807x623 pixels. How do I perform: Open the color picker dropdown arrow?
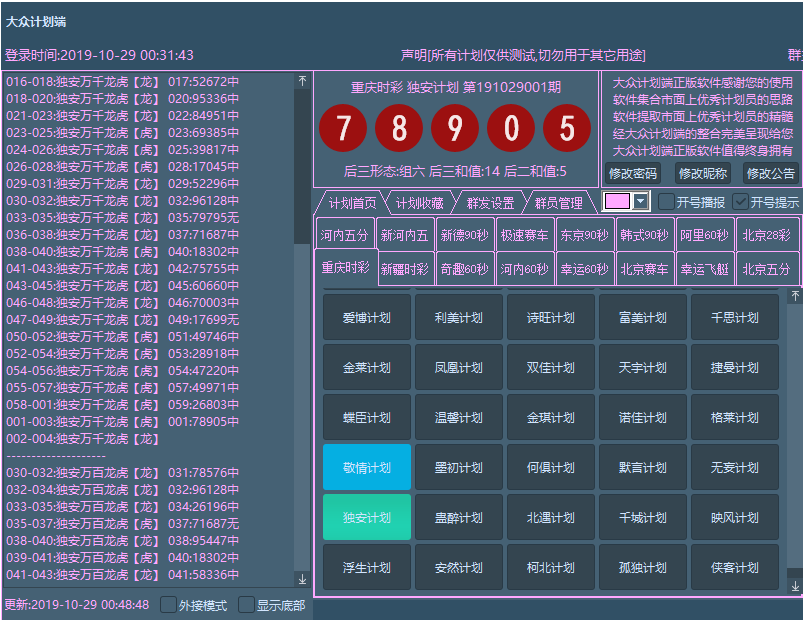[x=641, y=202]
